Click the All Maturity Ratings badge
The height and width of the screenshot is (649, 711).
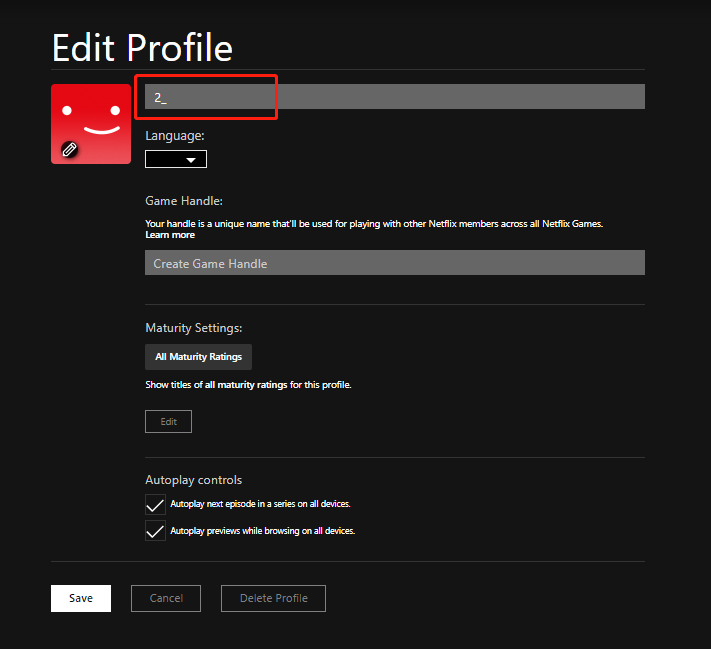[x=198, y=357]
